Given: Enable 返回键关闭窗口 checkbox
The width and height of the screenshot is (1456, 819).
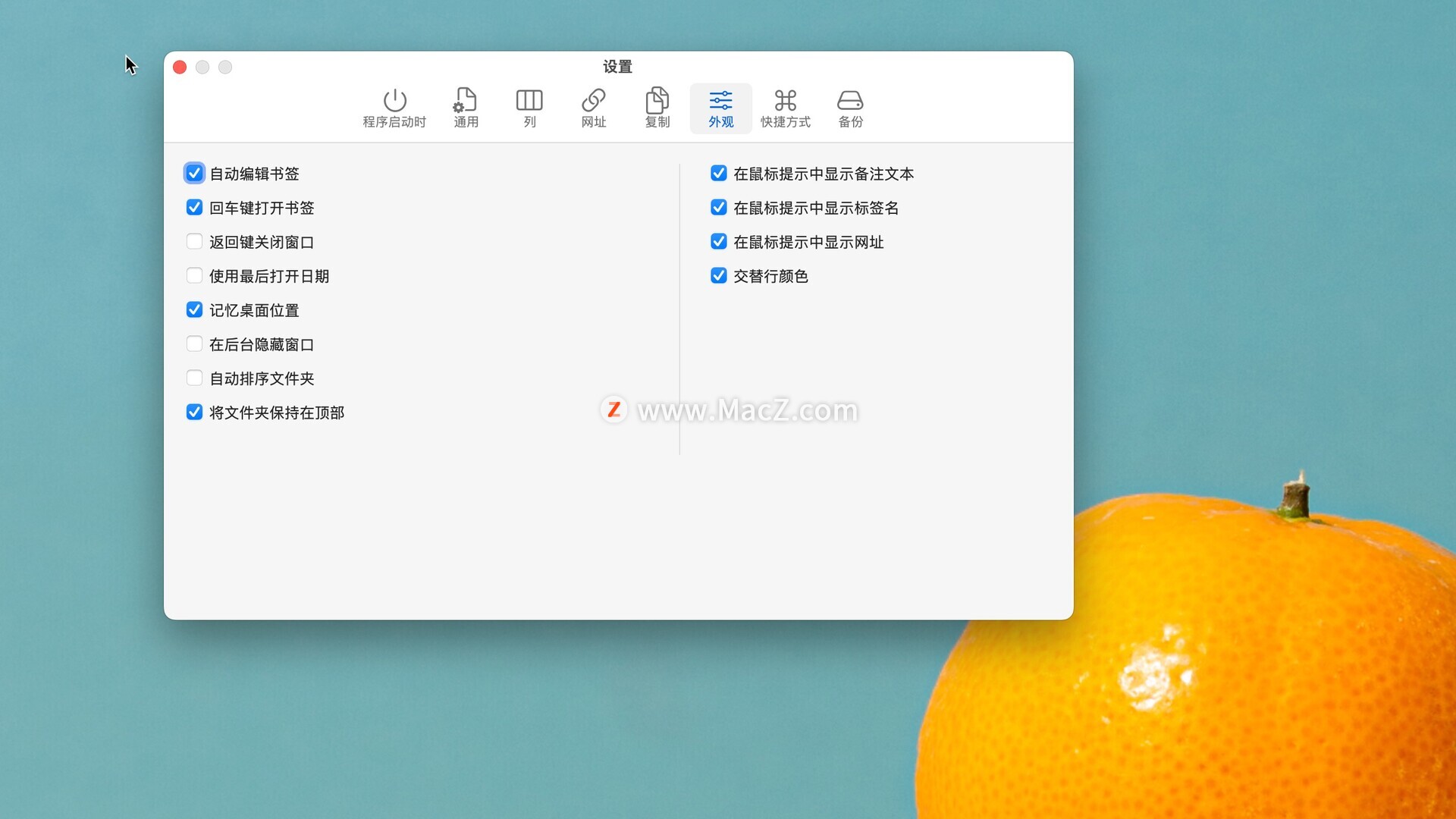Looking at the screenshot, I should pos(194,242).
